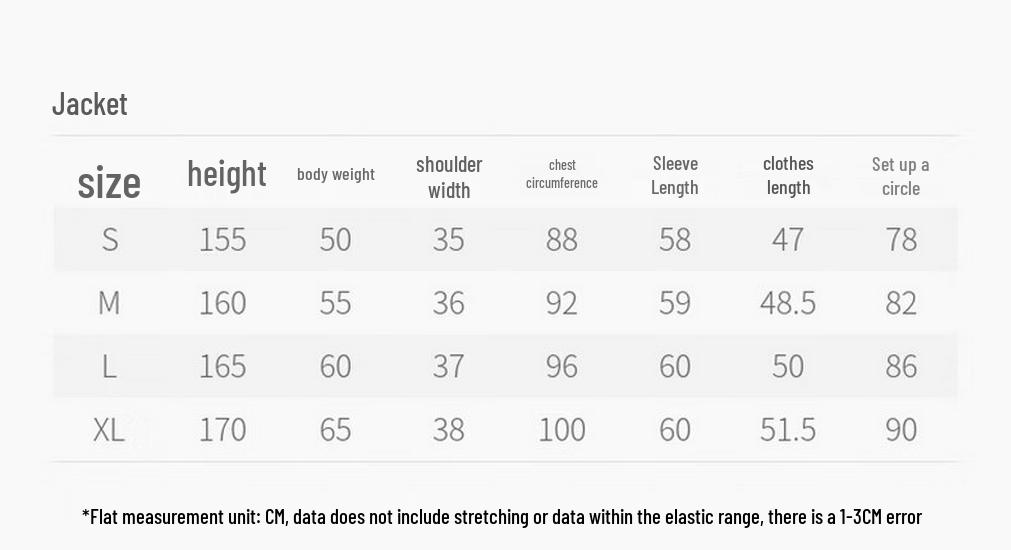Click the chest circumference header
Viewport: 1011px width, 550px height.
coord(562,174)
